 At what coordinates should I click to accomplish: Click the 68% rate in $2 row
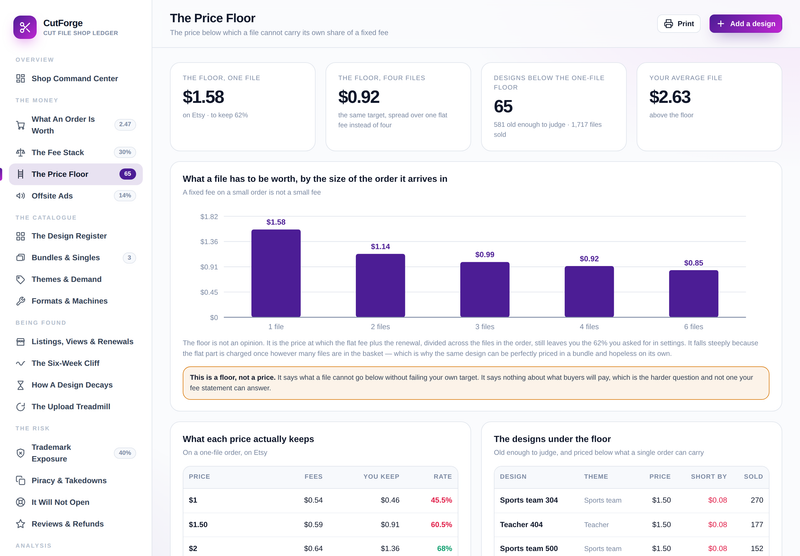(444, 548)
